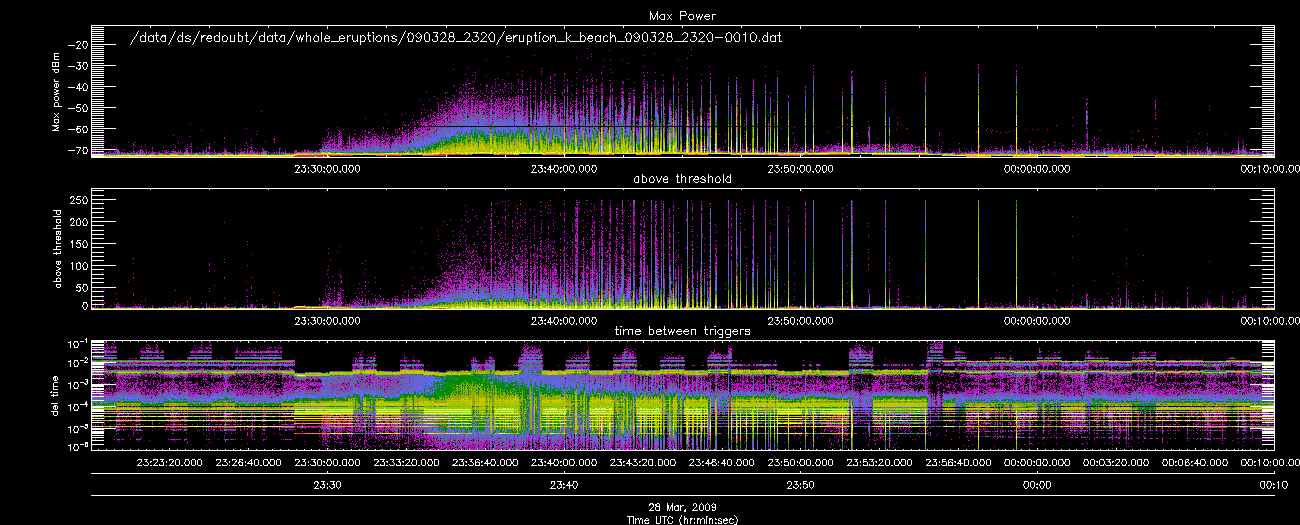Click the vertical 'above threshold' y-axis label
Viewport: 1300px width, 525px height.
coord(57,249)
